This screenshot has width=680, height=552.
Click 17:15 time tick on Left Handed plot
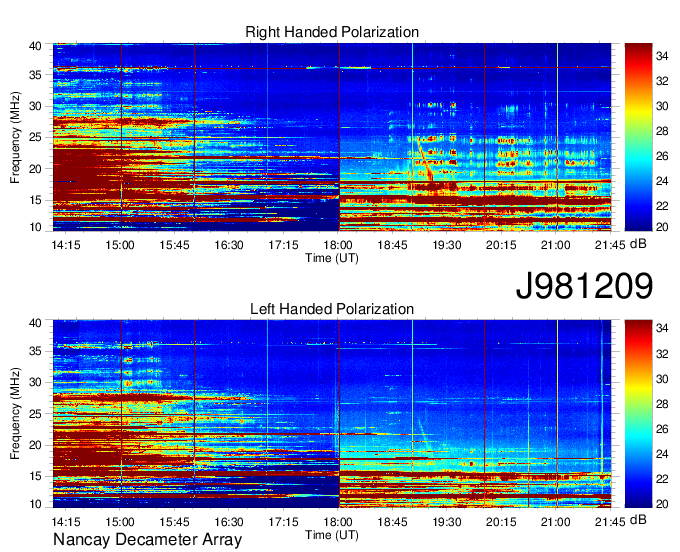pyautogui.click(x=283, y=521)
